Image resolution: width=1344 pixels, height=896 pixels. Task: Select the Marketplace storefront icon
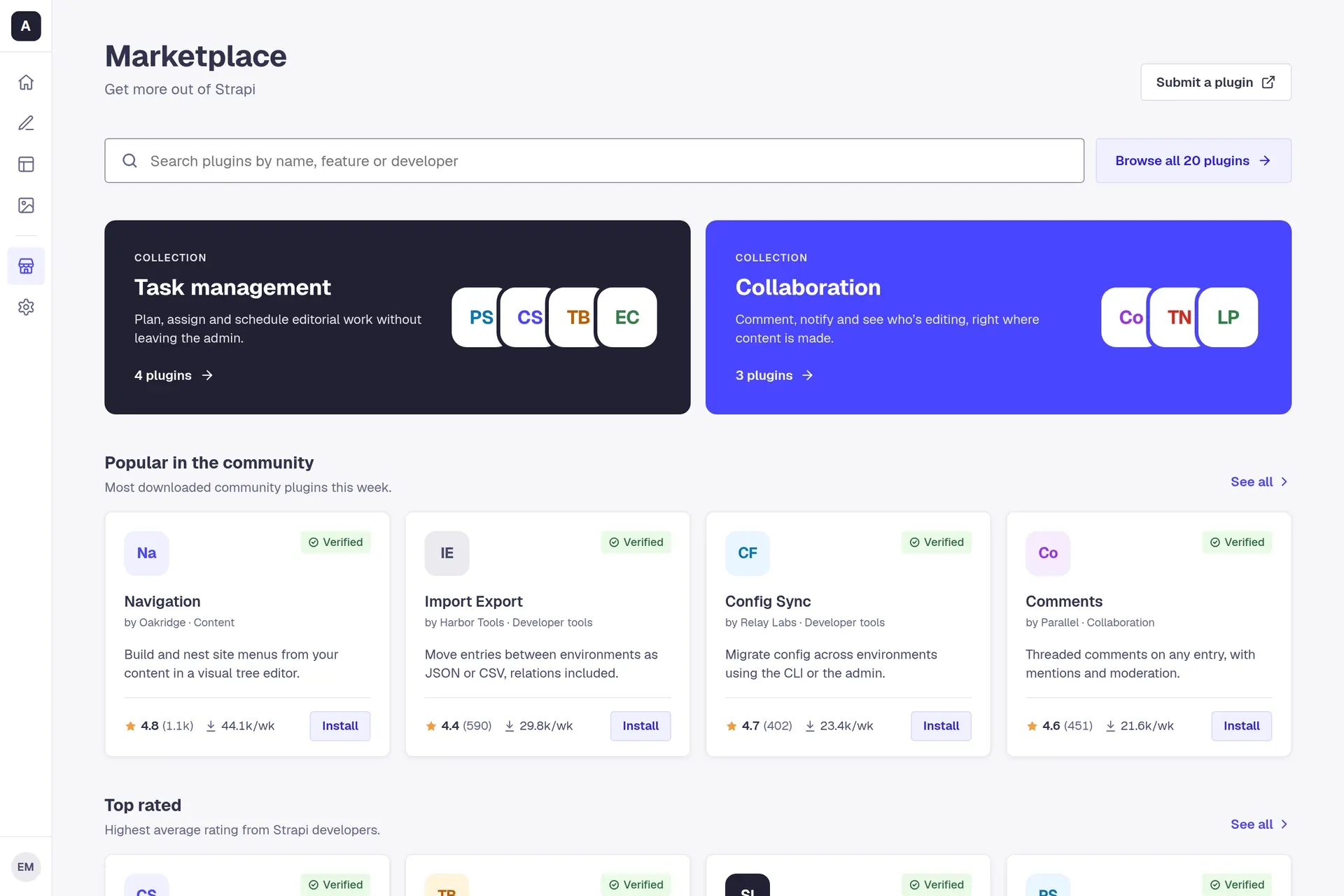(x=26, y=266)
